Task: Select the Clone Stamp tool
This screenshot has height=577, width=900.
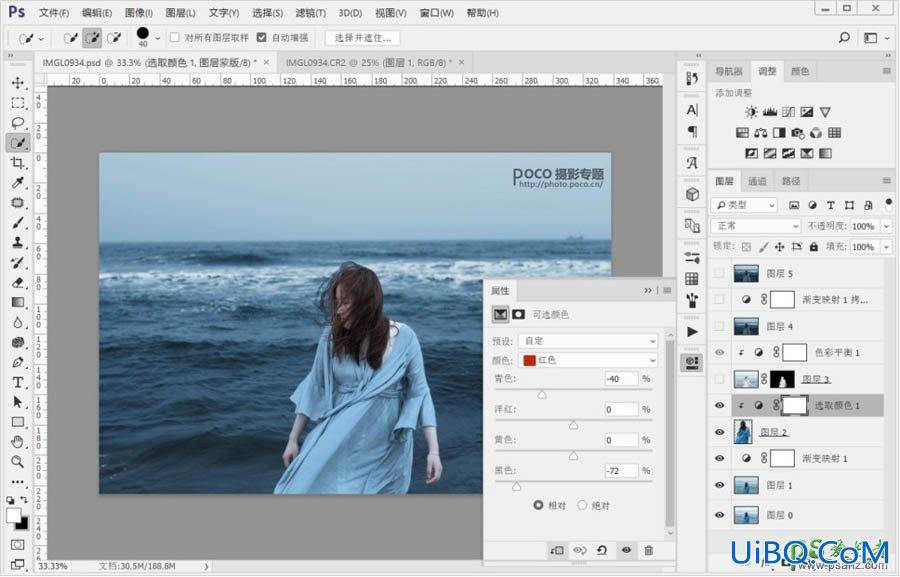Action: click(x=18, y=242)
